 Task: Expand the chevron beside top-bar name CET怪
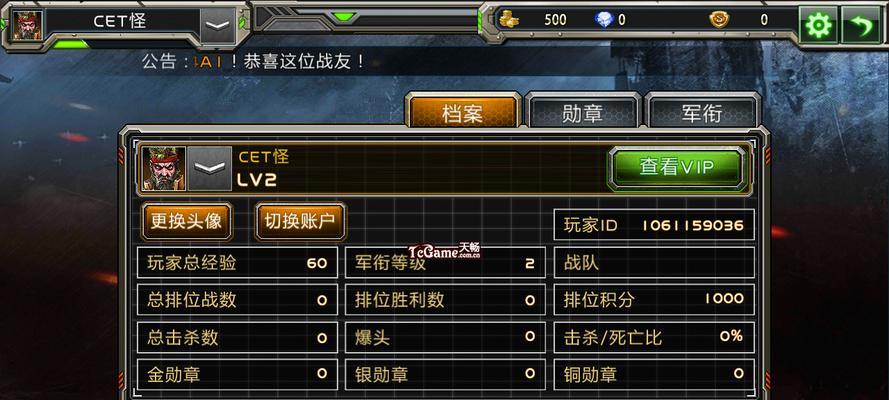coord(218,25)
